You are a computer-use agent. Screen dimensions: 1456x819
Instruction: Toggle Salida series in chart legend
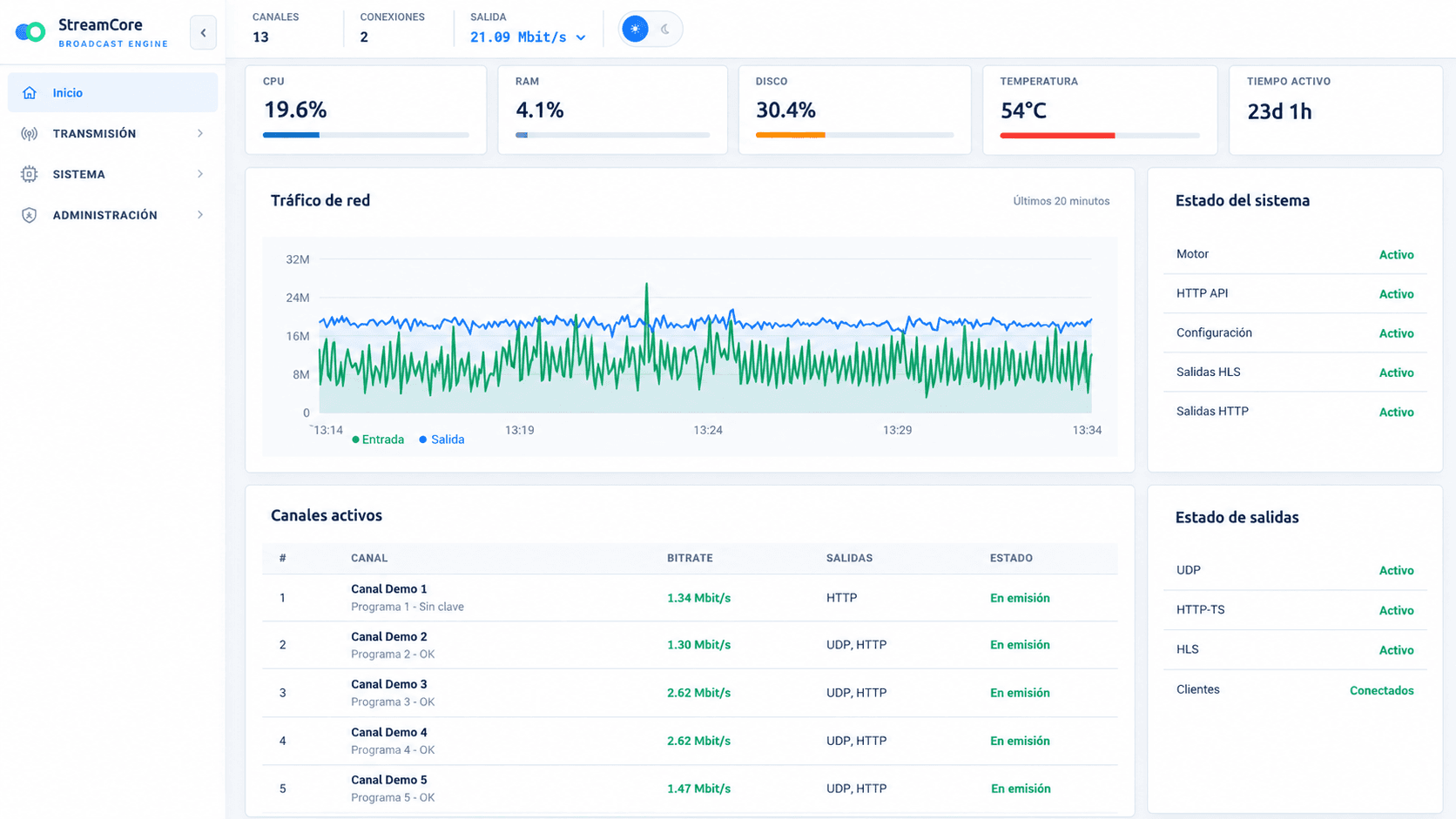(442, 440)
